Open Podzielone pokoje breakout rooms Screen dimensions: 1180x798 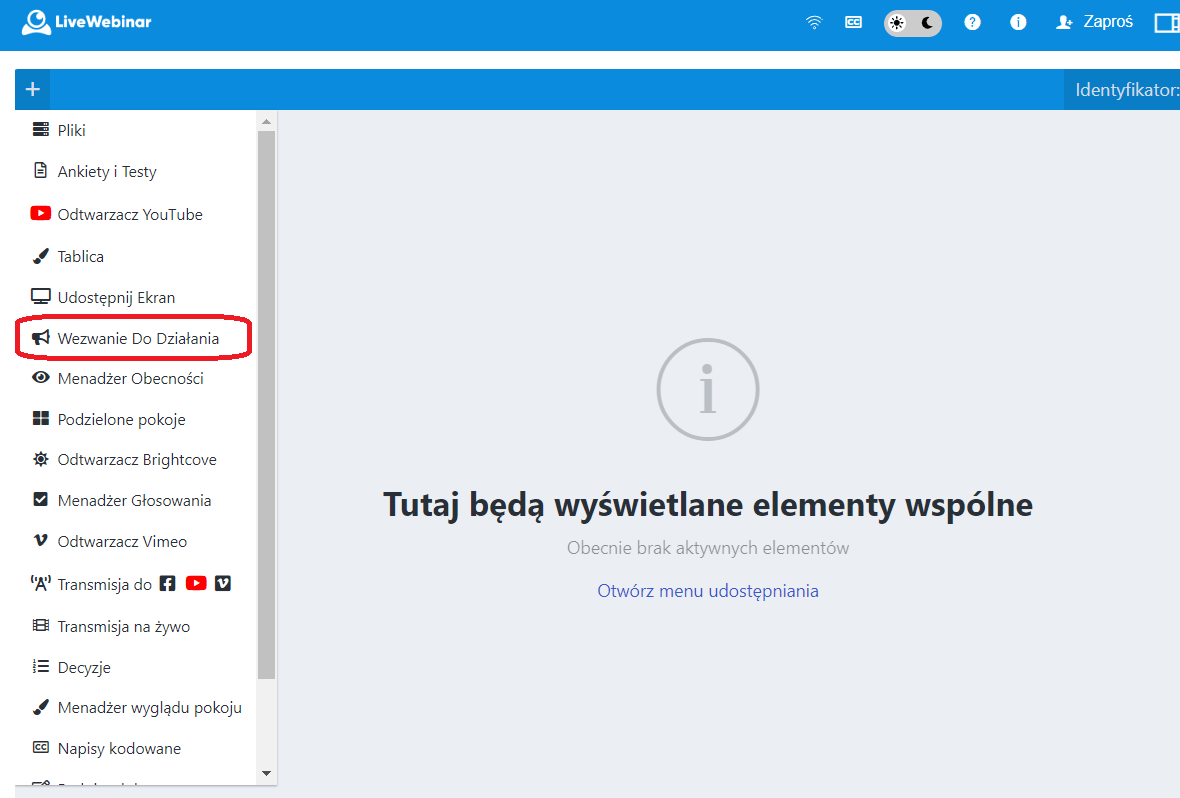pyautogui.click(x=121, y=420)
